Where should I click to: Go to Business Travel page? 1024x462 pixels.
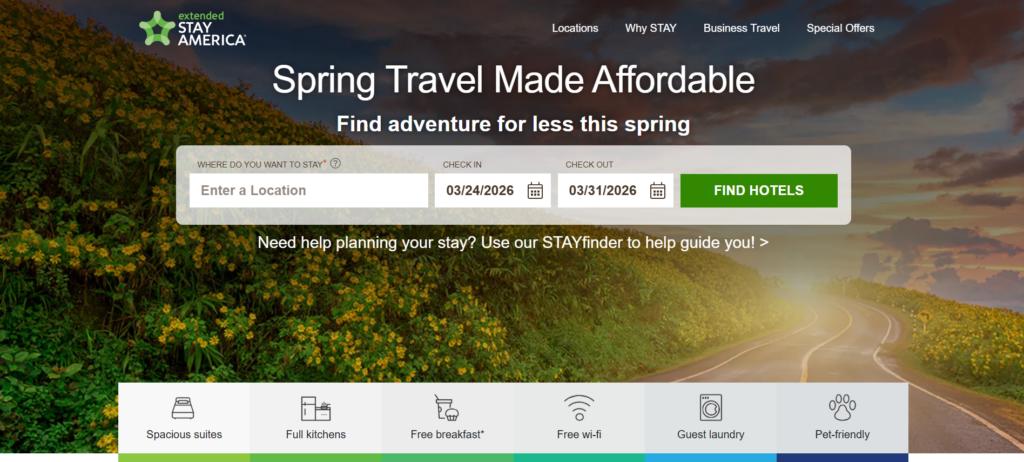coord(741,28)
